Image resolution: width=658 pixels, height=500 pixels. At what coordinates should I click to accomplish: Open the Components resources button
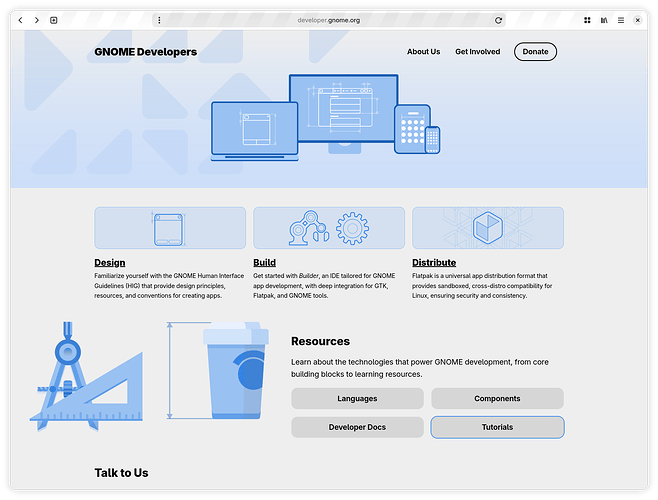[497, 398]
